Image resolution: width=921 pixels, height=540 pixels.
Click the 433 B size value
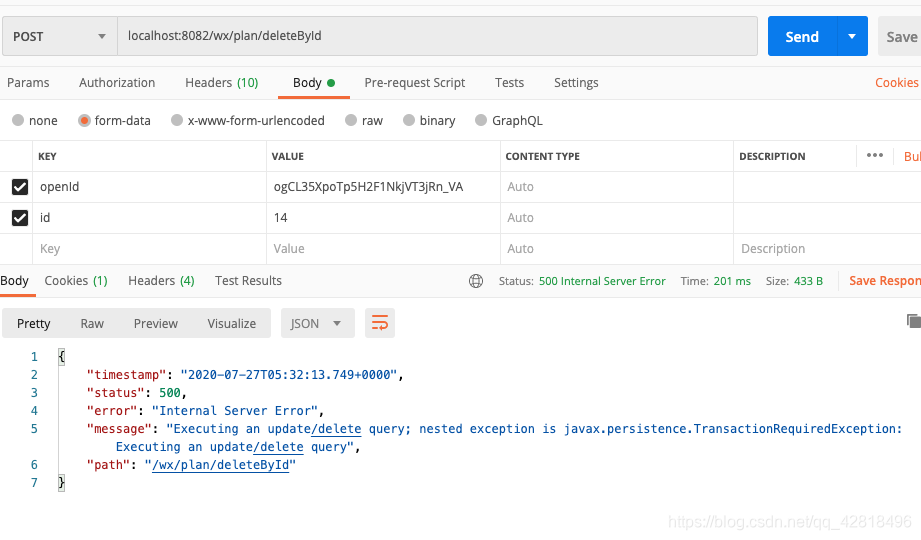[808, 281]
